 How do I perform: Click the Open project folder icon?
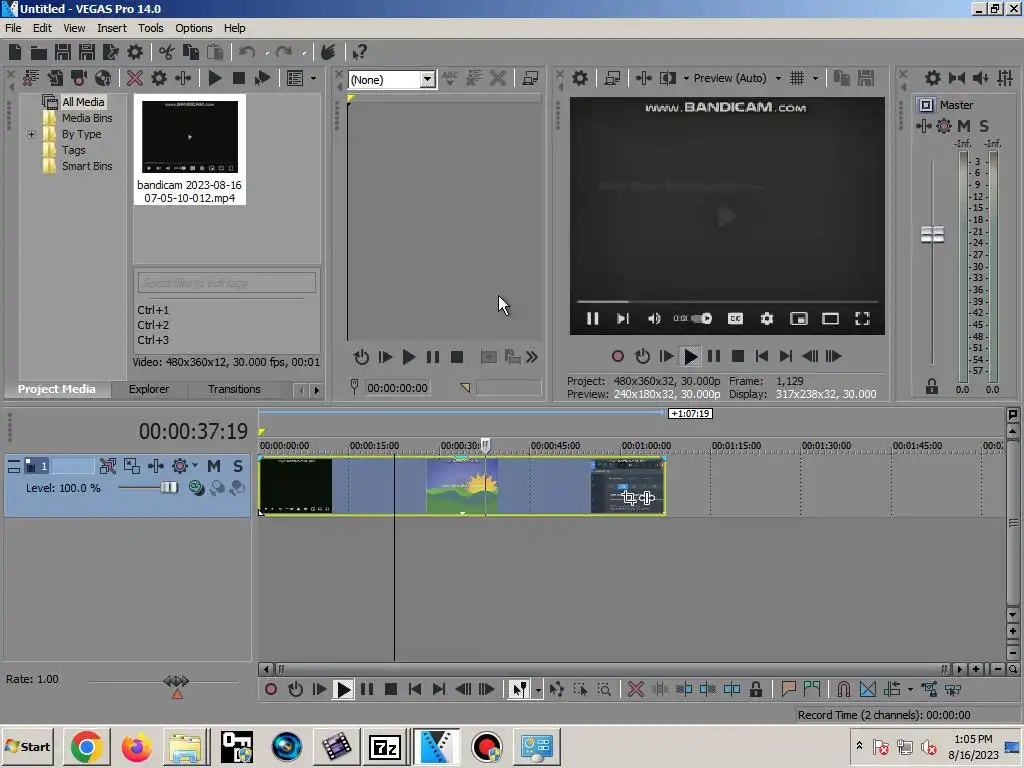[x=39, y=52]
